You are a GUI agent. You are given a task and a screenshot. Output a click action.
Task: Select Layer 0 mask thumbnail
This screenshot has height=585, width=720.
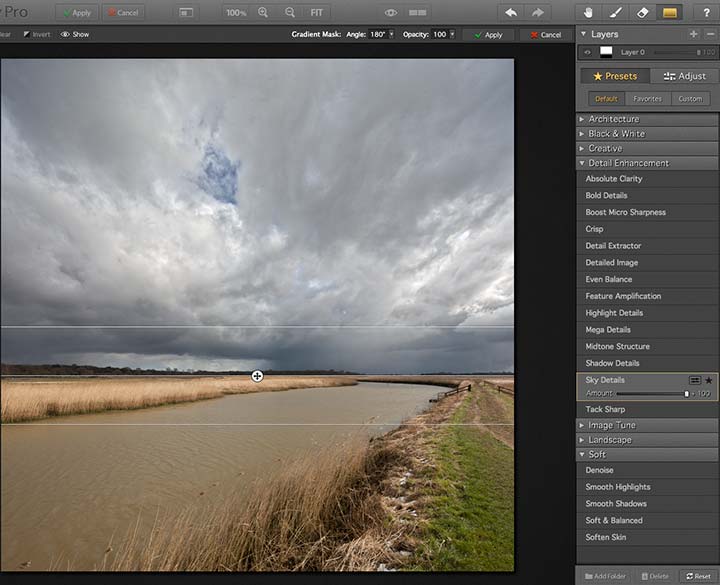[x=606, y=52]
